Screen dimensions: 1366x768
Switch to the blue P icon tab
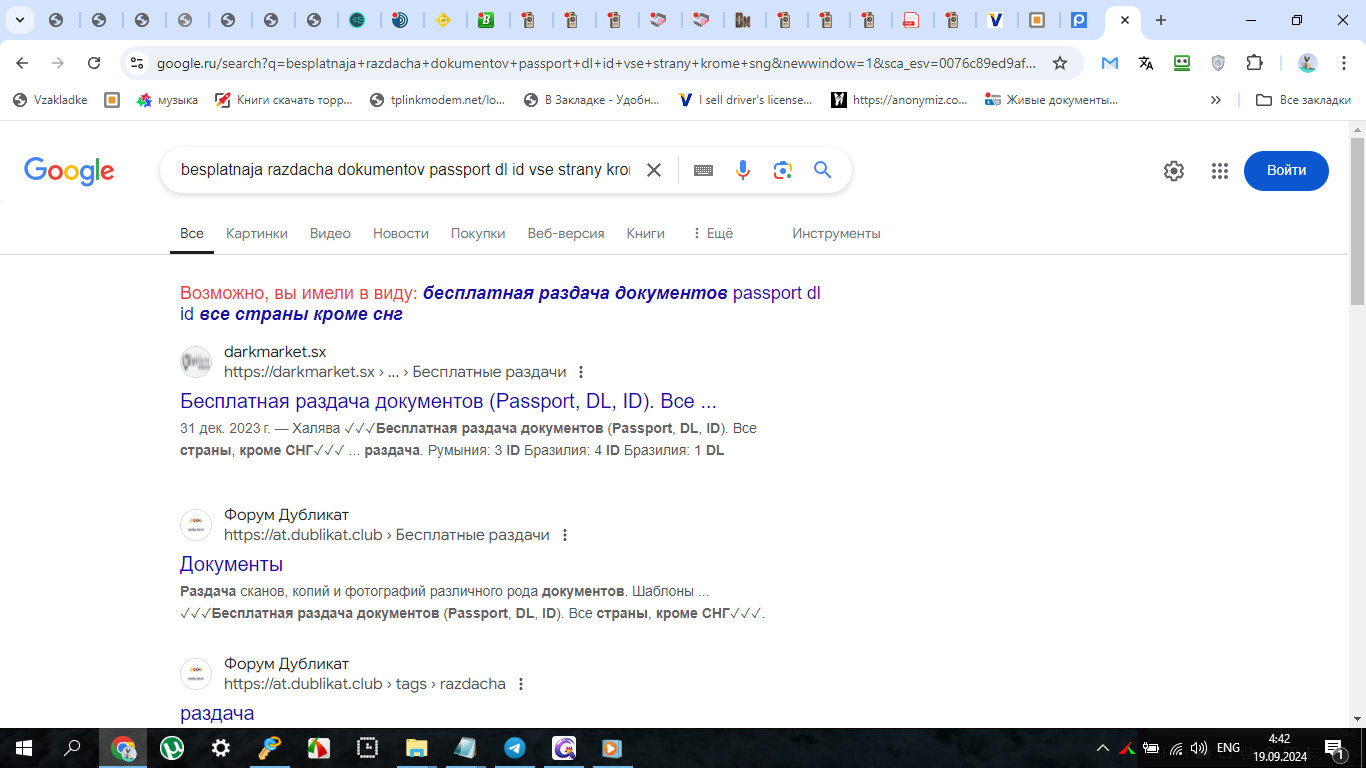[x=1079, y=20]
